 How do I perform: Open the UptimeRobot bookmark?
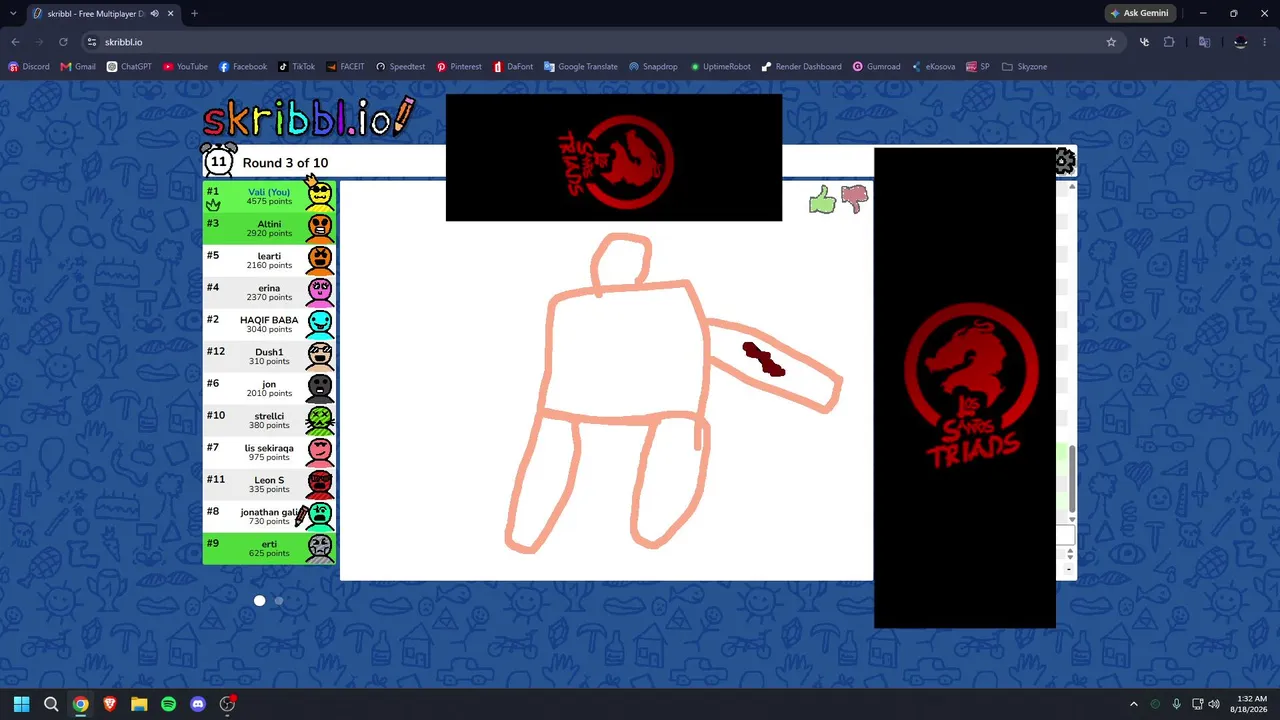tap(720, 67)
